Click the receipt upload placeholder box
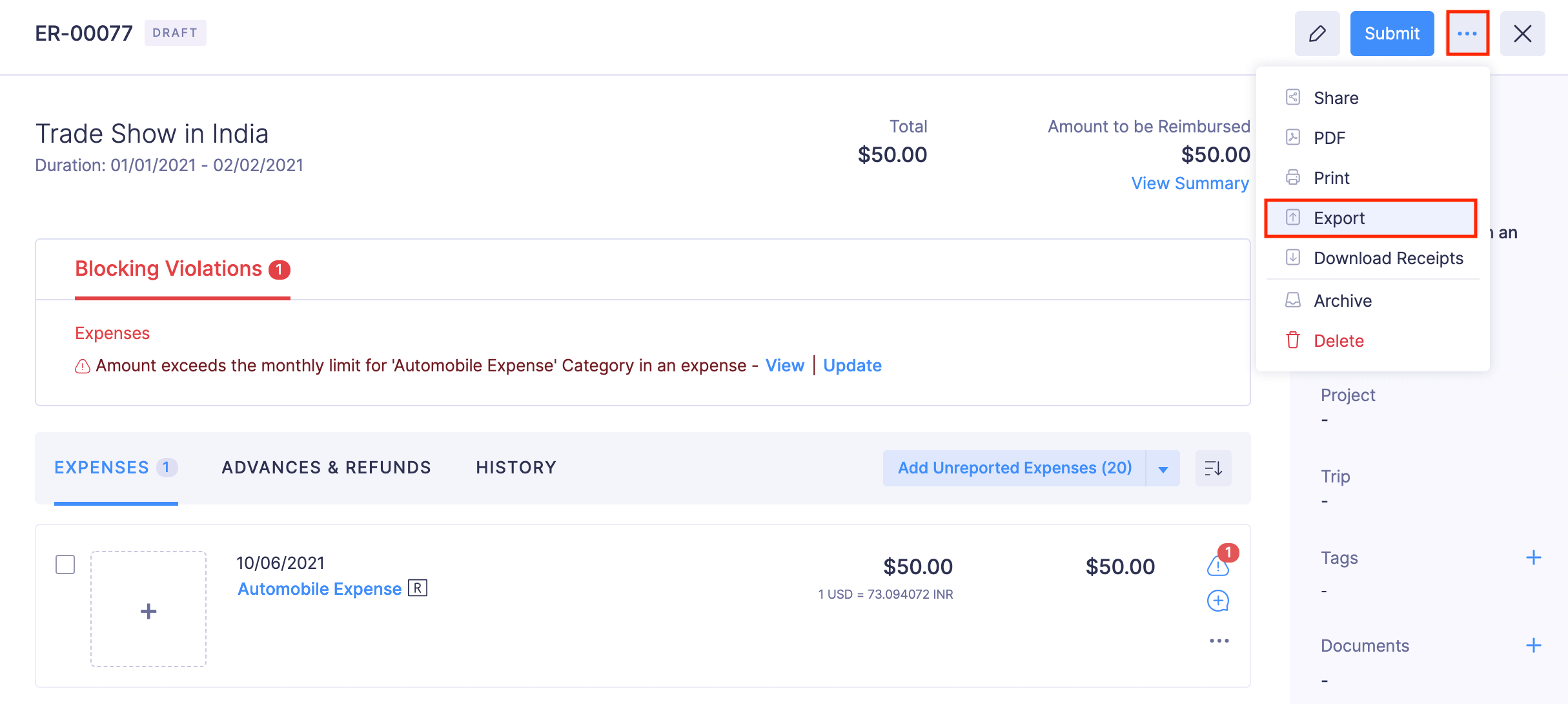This screenshot has height=704, width=1568. 148,609
